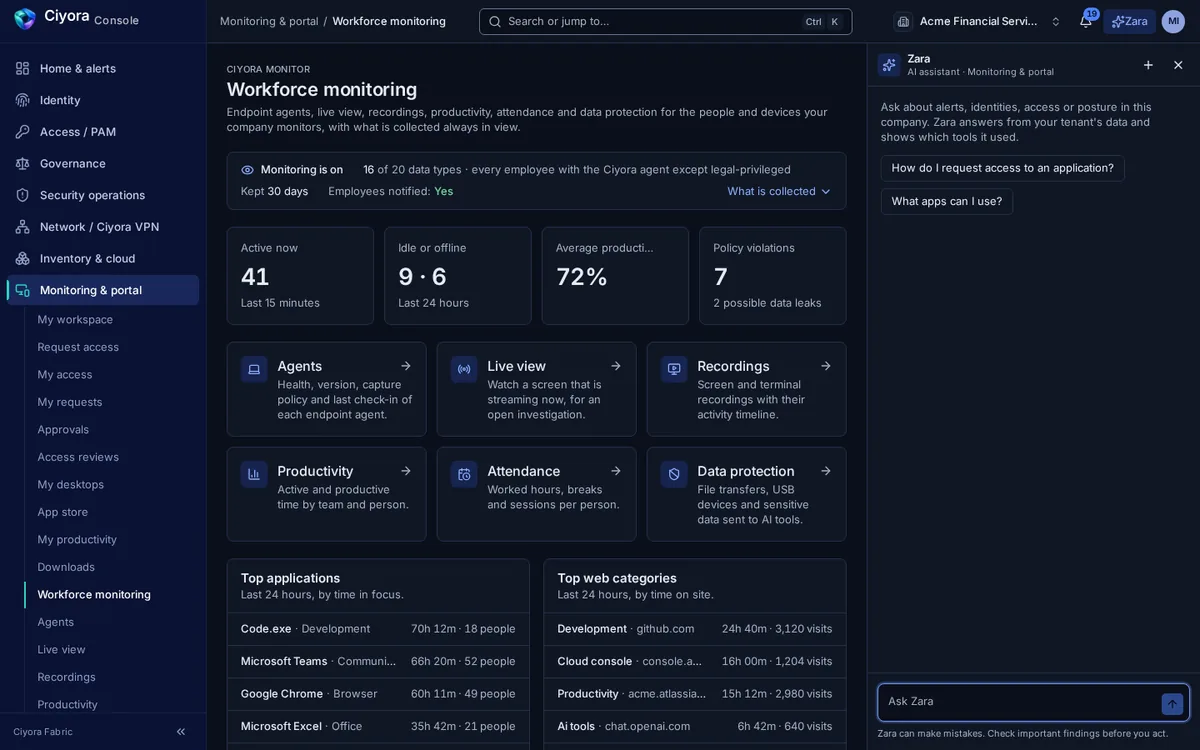1200x750 pixels.
Task: Open Inventory & cloud section
Action: (103, 258)
